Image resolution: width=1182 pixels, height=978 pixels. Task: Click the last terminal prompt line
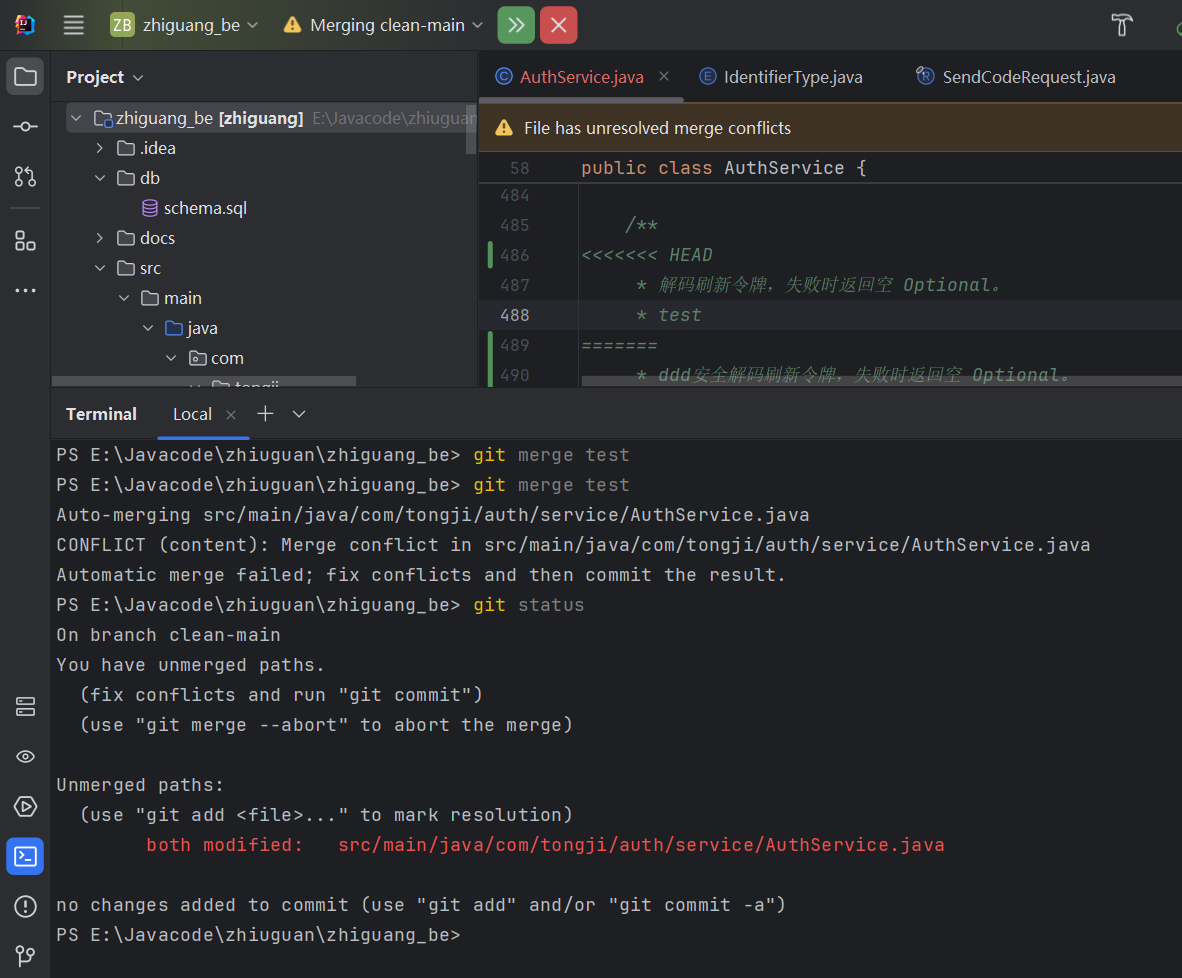point(258,935)
